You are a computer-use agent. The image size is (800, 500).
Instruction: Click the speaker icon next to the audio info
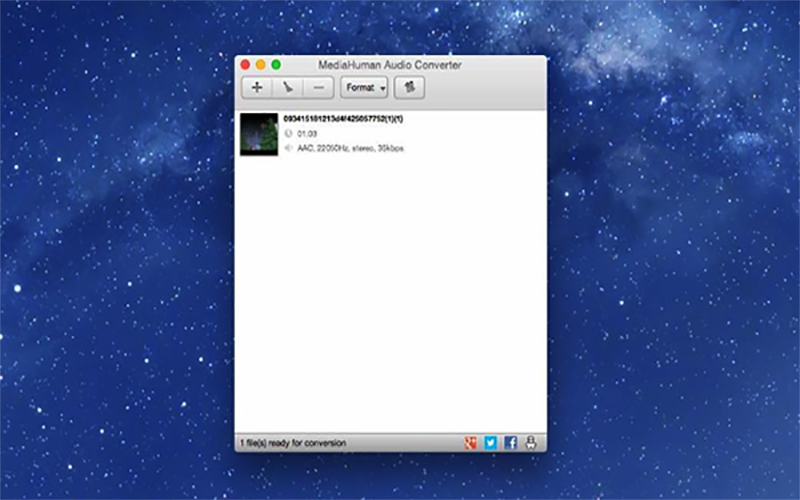[x=288, y=148]
